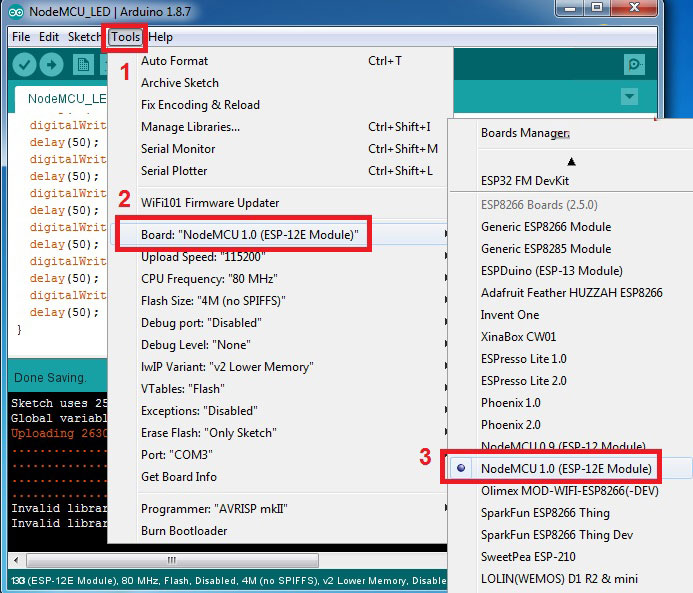Select NodeMCU 1.0 (ESP-12E Module) board
The image size is (693, 593).
tap(565, 468)
